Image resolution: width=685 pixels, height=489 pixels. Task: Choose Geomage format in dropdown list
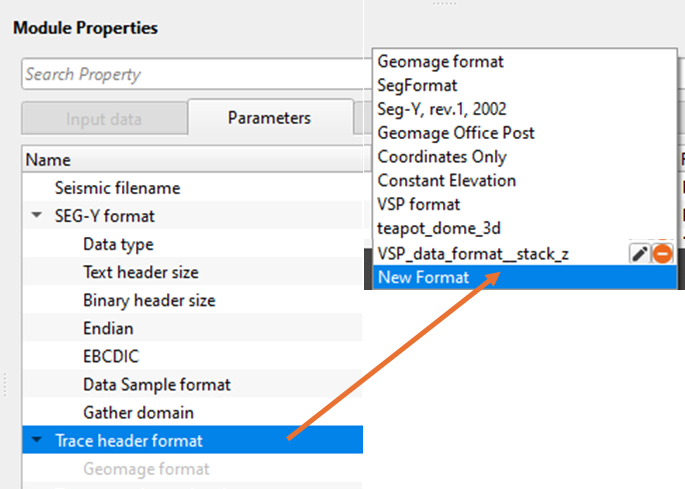click(440, 61)
